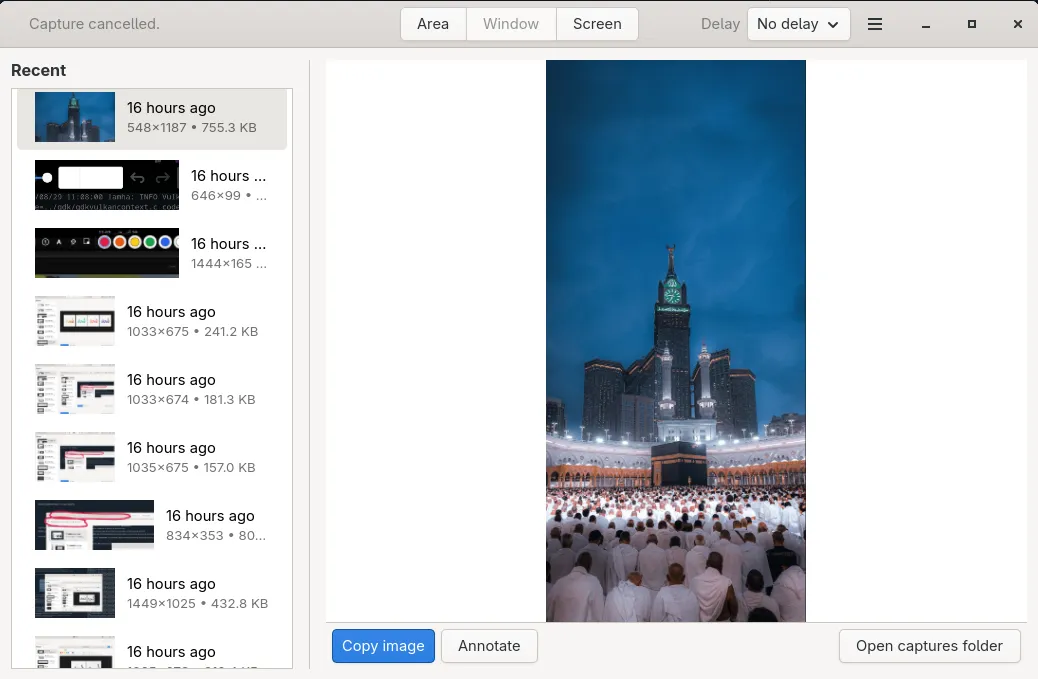
Task: Annotate the selected capture
Action: coord(489,646)
